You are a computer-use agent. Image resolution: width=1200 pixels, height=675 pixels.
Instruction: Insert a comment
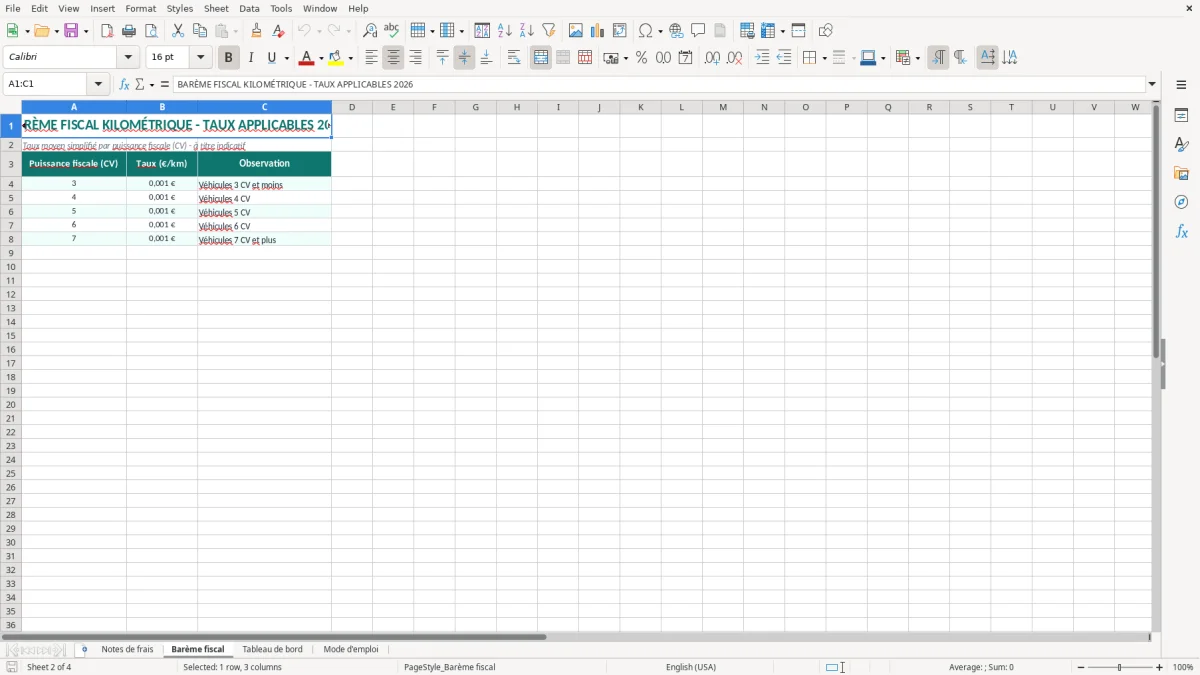point(698,31)
